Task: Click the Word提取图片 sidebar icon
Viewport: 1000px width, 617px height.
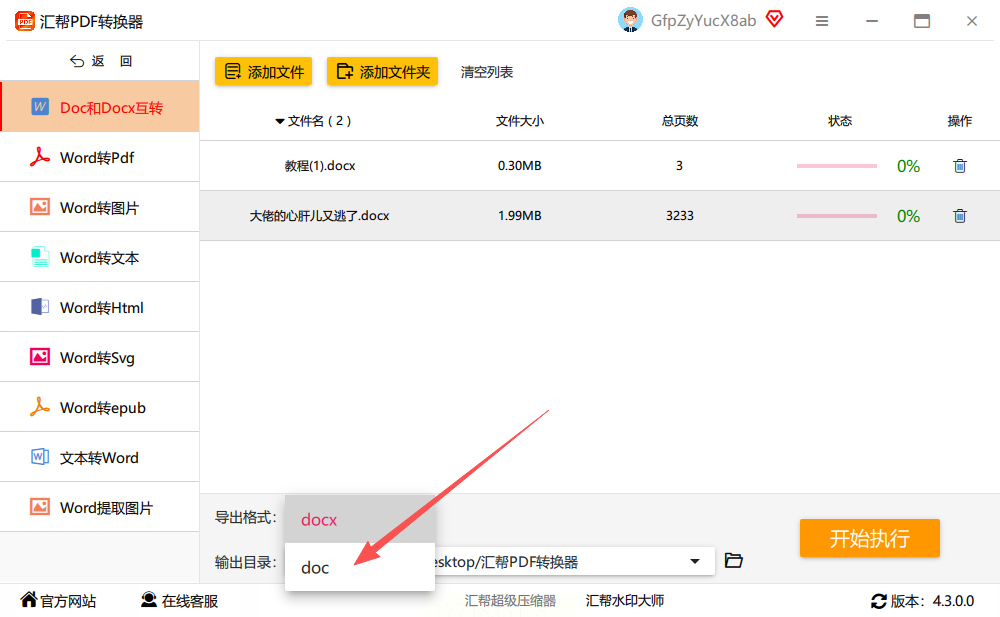Action: [40, 507]
